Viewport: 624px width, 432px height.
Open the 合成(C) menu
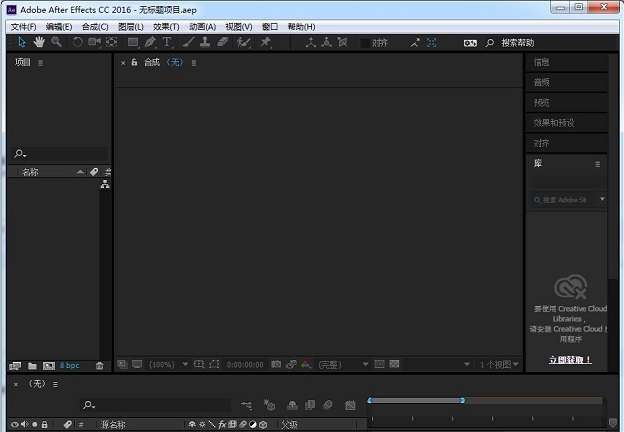[x=95, y=27]
